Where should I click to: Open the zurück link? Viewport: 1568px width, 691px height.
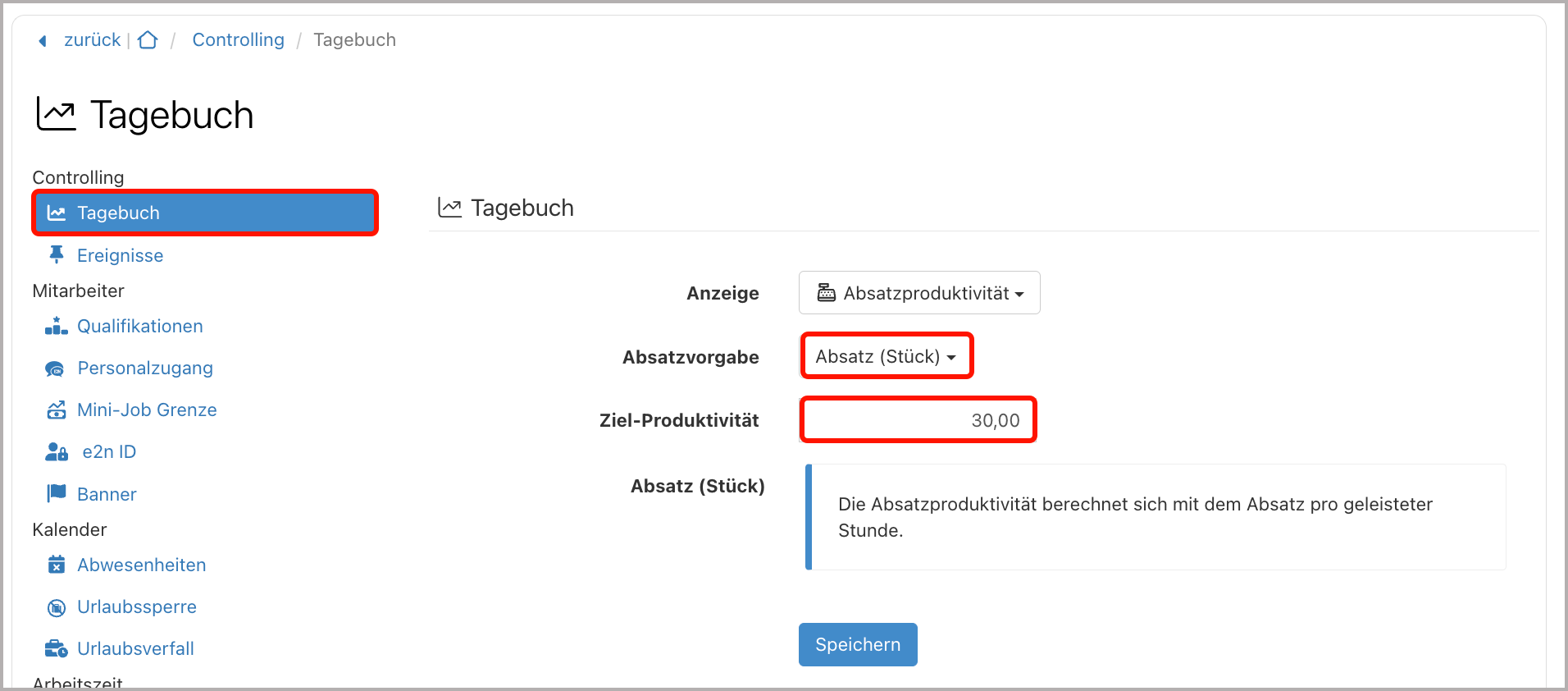click(92, 39)
